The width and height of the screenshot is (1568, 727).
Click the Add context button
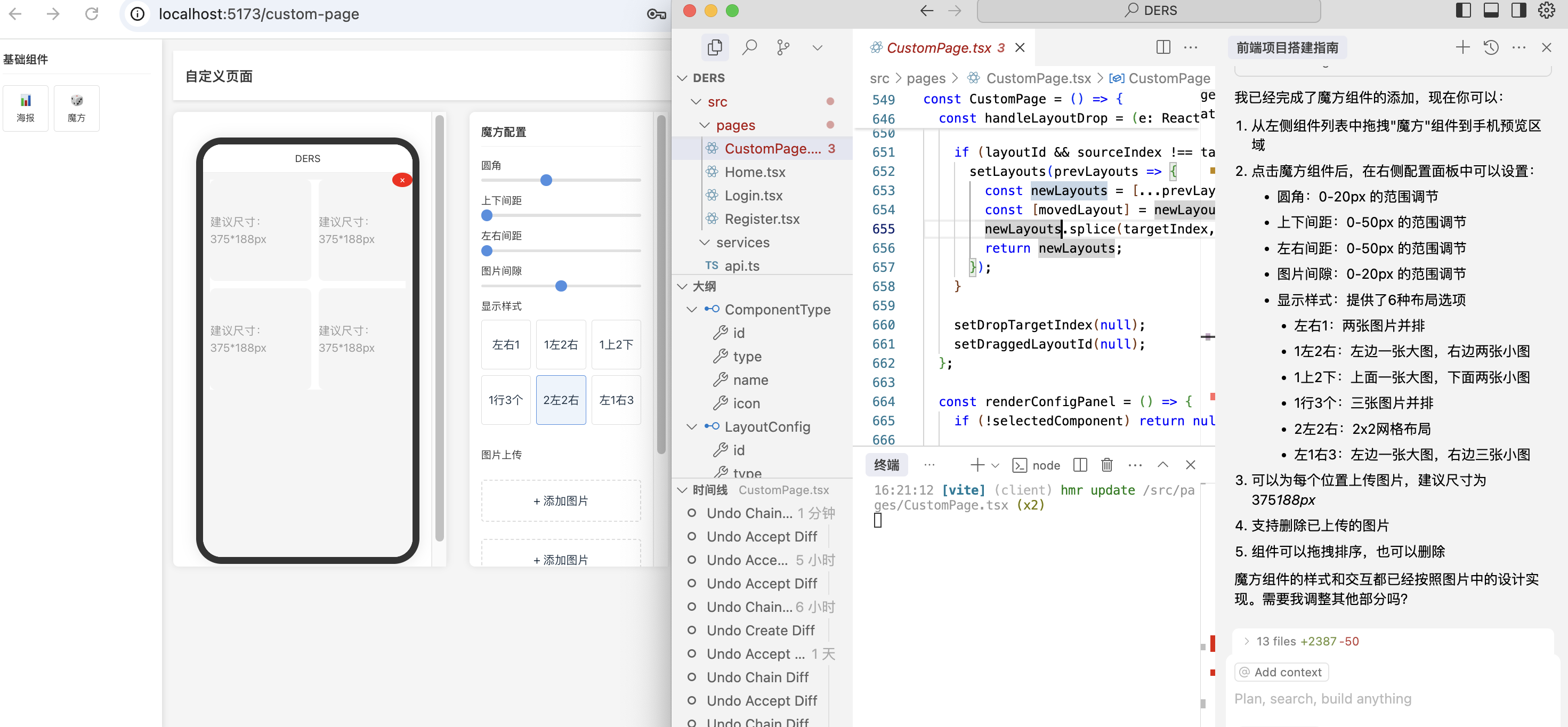(1281, 672)
